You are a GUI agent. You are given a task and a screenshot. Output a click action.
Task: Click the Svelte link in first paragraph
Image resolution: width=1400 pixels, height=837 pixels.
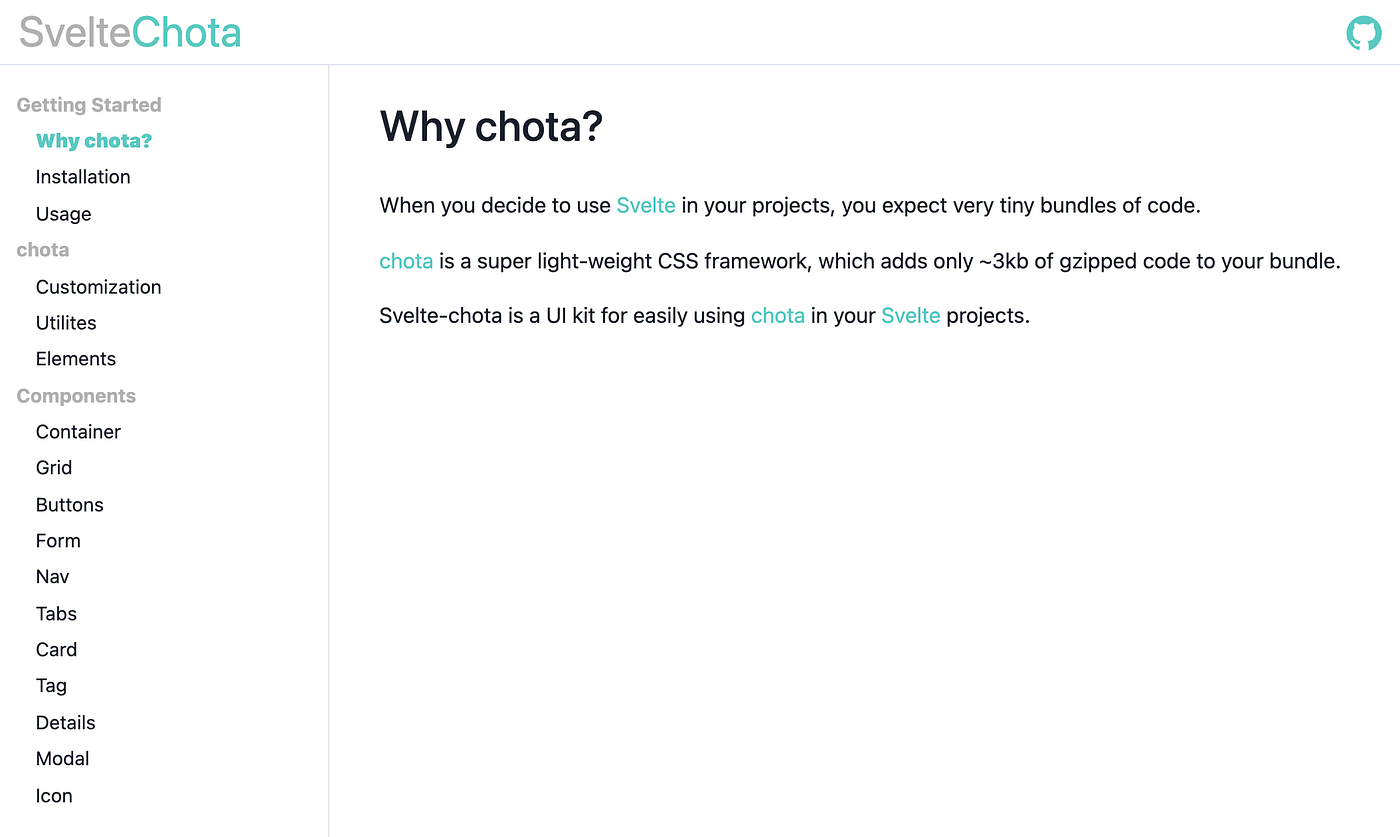[x=646, y=205]
